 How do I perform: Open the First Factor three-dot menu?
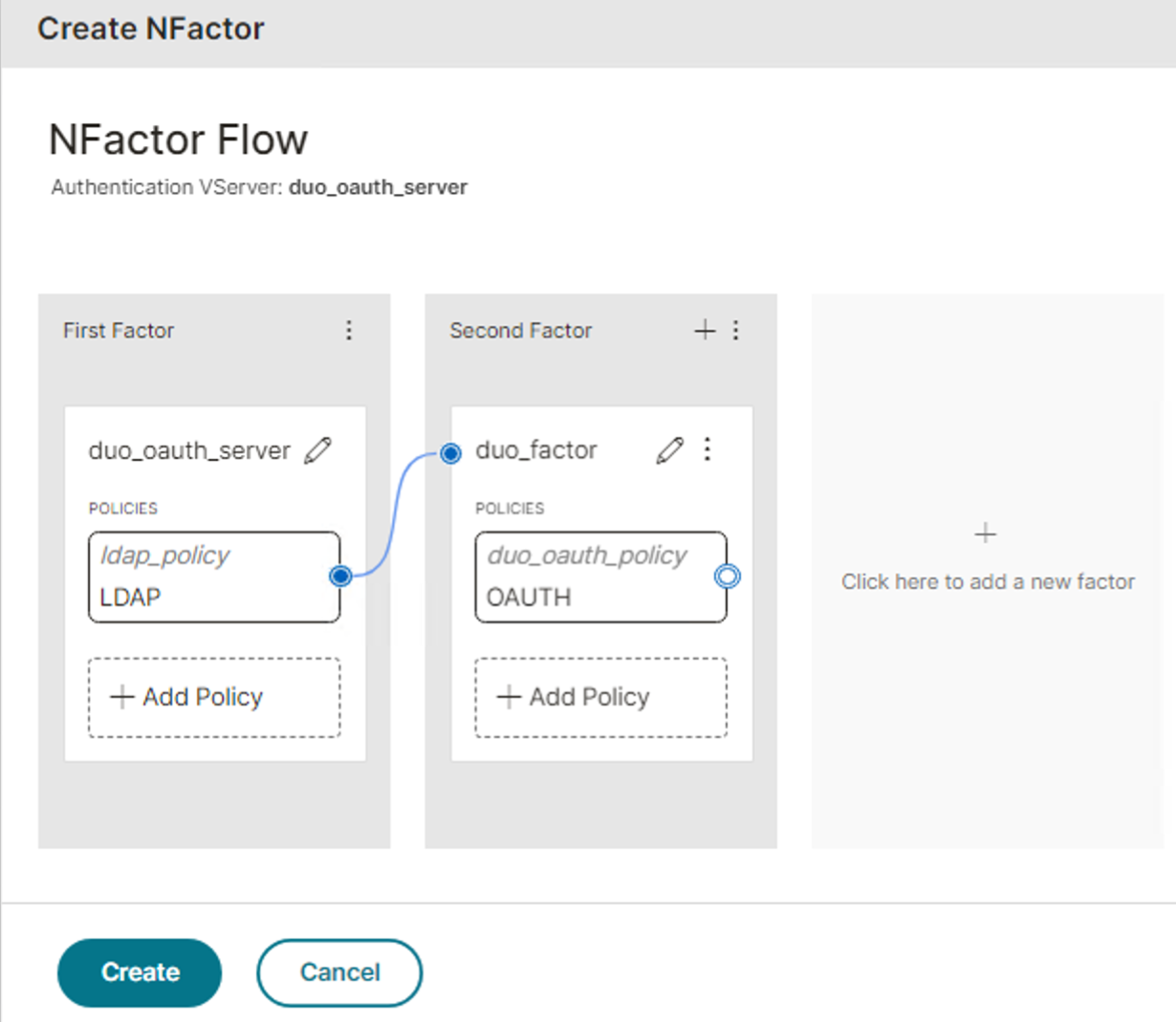[x=349, y=331]
